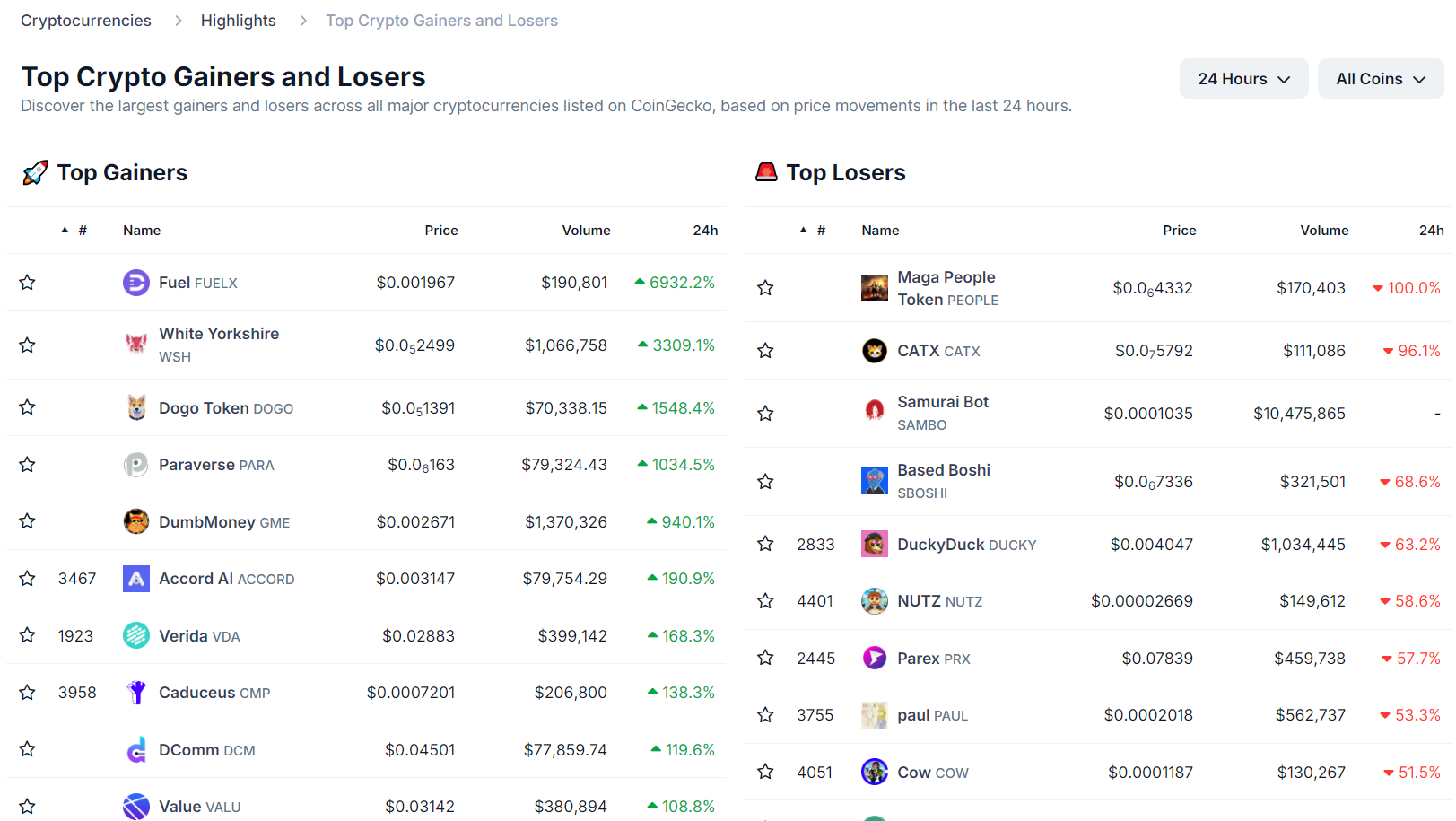Open the Samurai Bot coin link

943,413
